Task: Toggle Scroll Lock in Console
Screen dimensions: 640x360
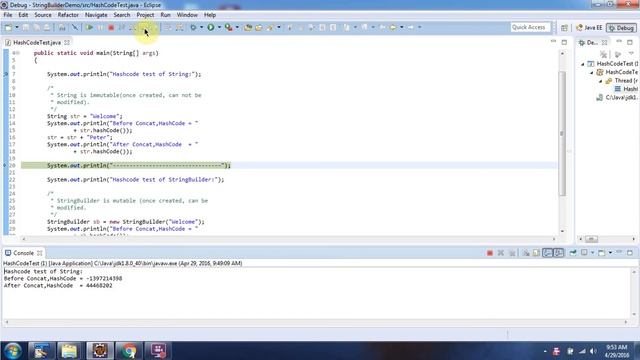Action: pyautogui.click(x=536, y=253)
